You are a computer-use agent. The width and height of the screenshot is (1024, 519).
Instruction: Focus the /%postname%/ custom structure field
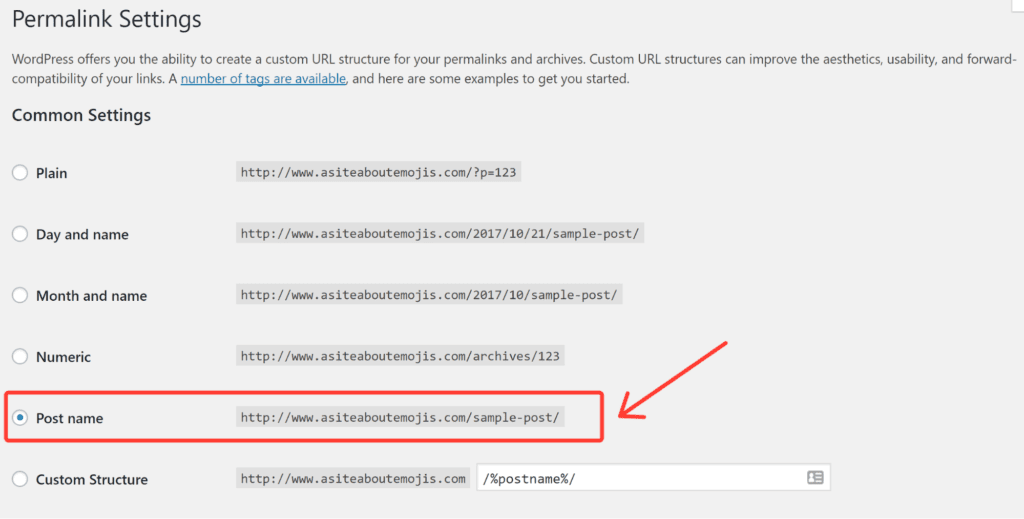click(653, 478)
